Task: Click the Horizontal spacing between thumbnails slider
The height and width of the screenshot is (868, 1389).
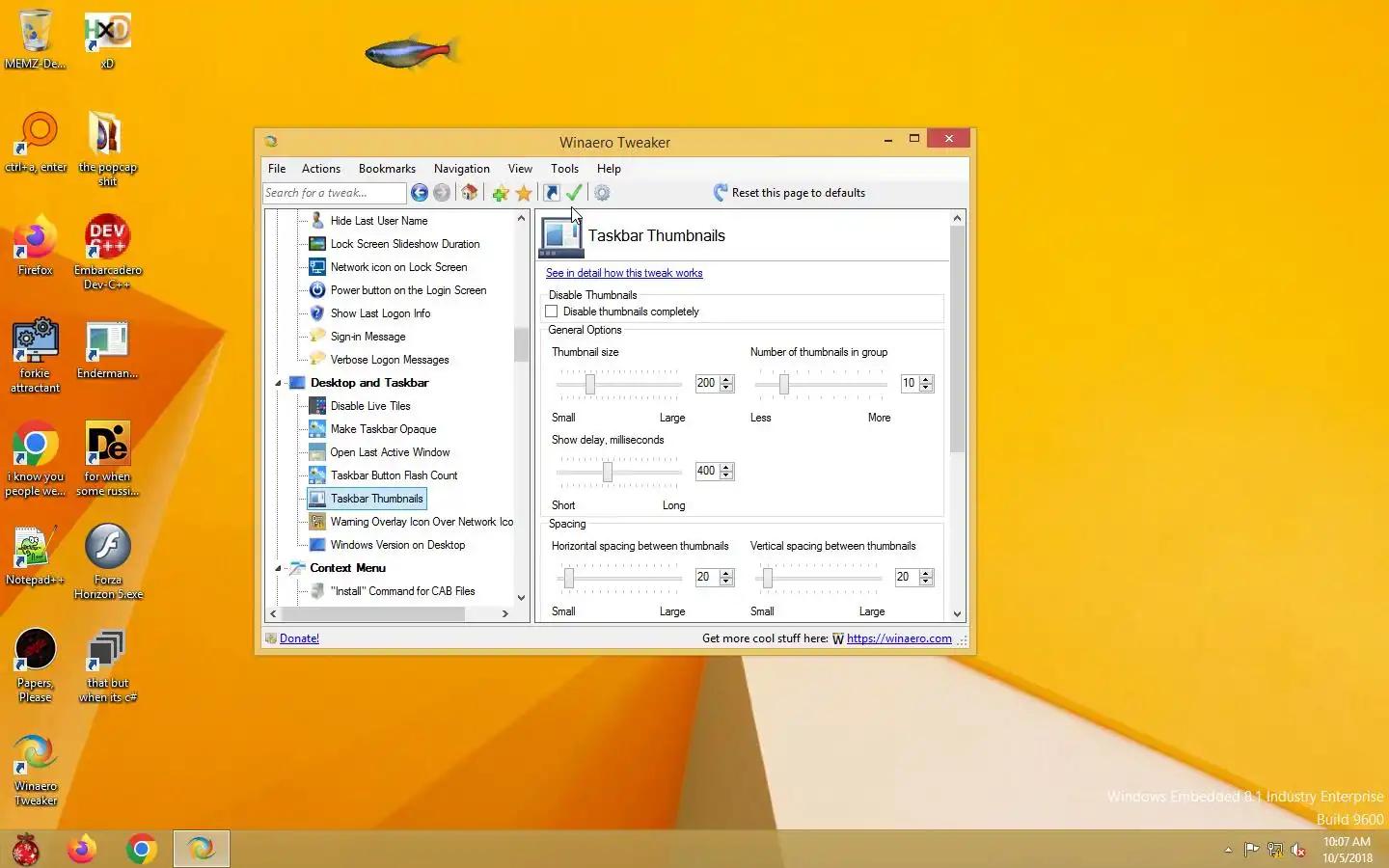Action: pyautogui.click(x=619, y=579)
